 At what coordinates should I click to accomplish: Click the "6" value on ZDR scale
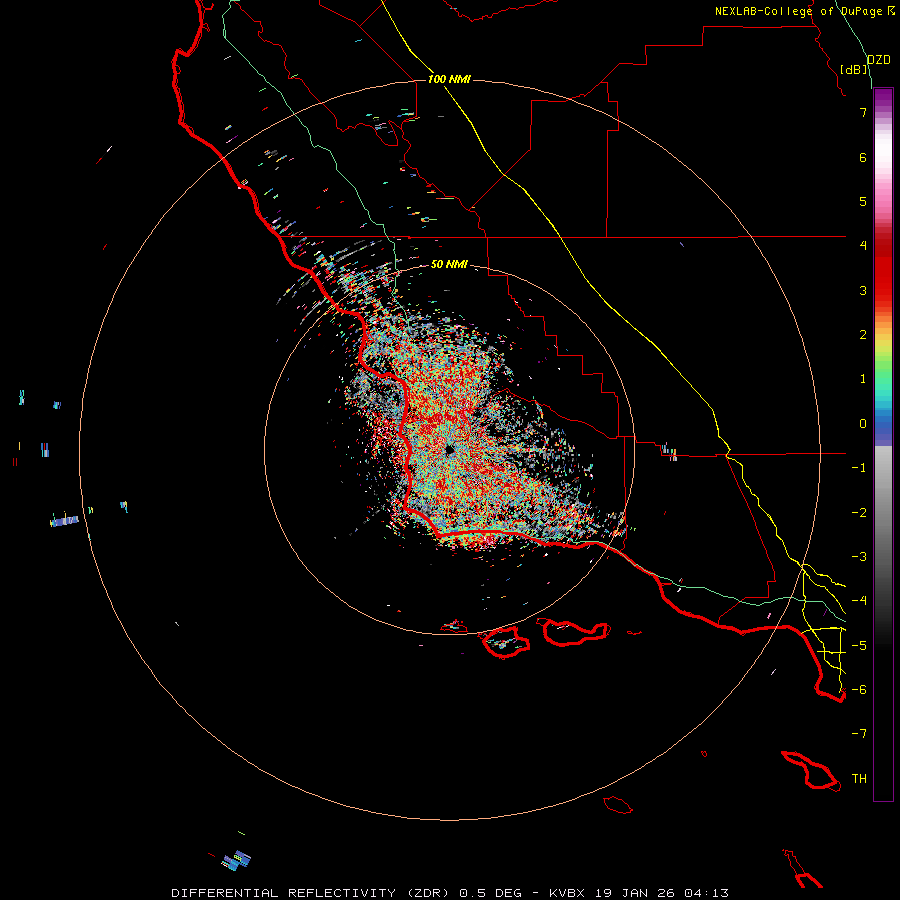pos(863,157)
